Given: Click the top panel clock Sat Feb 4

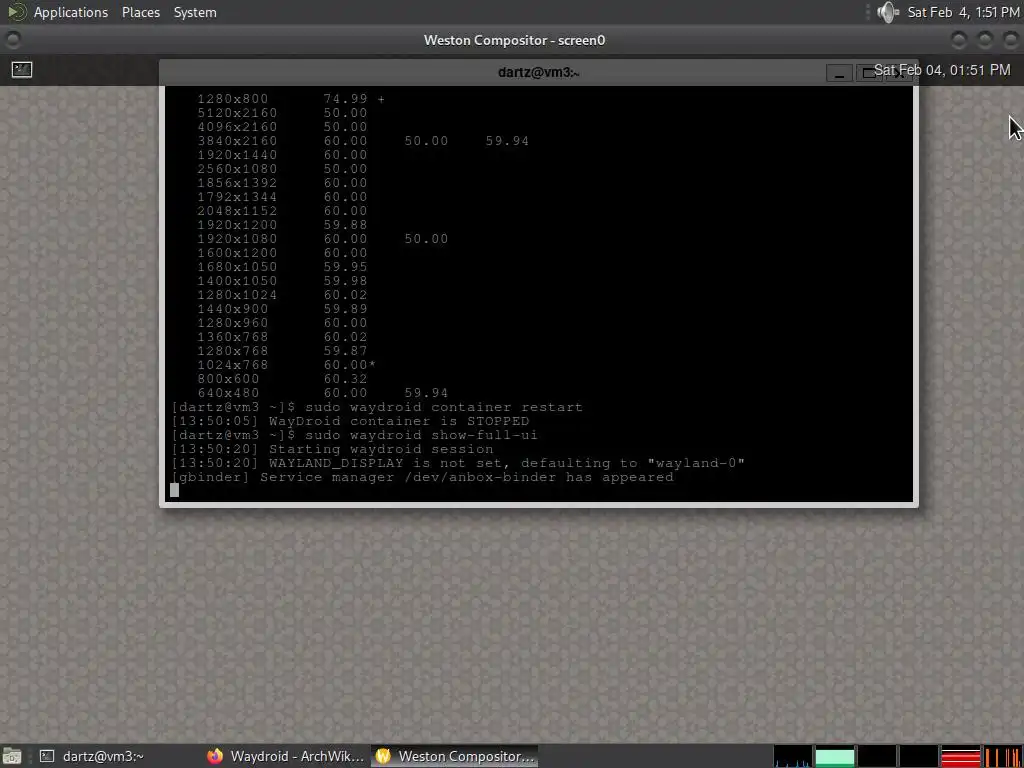Looking at the screenshot, I should tap(963, 12).
